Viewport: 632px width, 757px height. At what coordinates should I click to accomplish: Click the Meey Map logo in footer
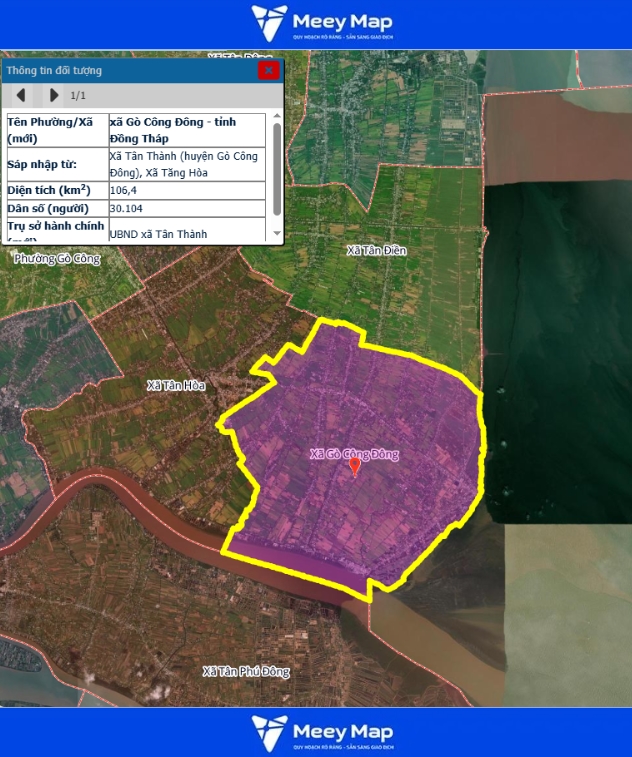(322, 732)
